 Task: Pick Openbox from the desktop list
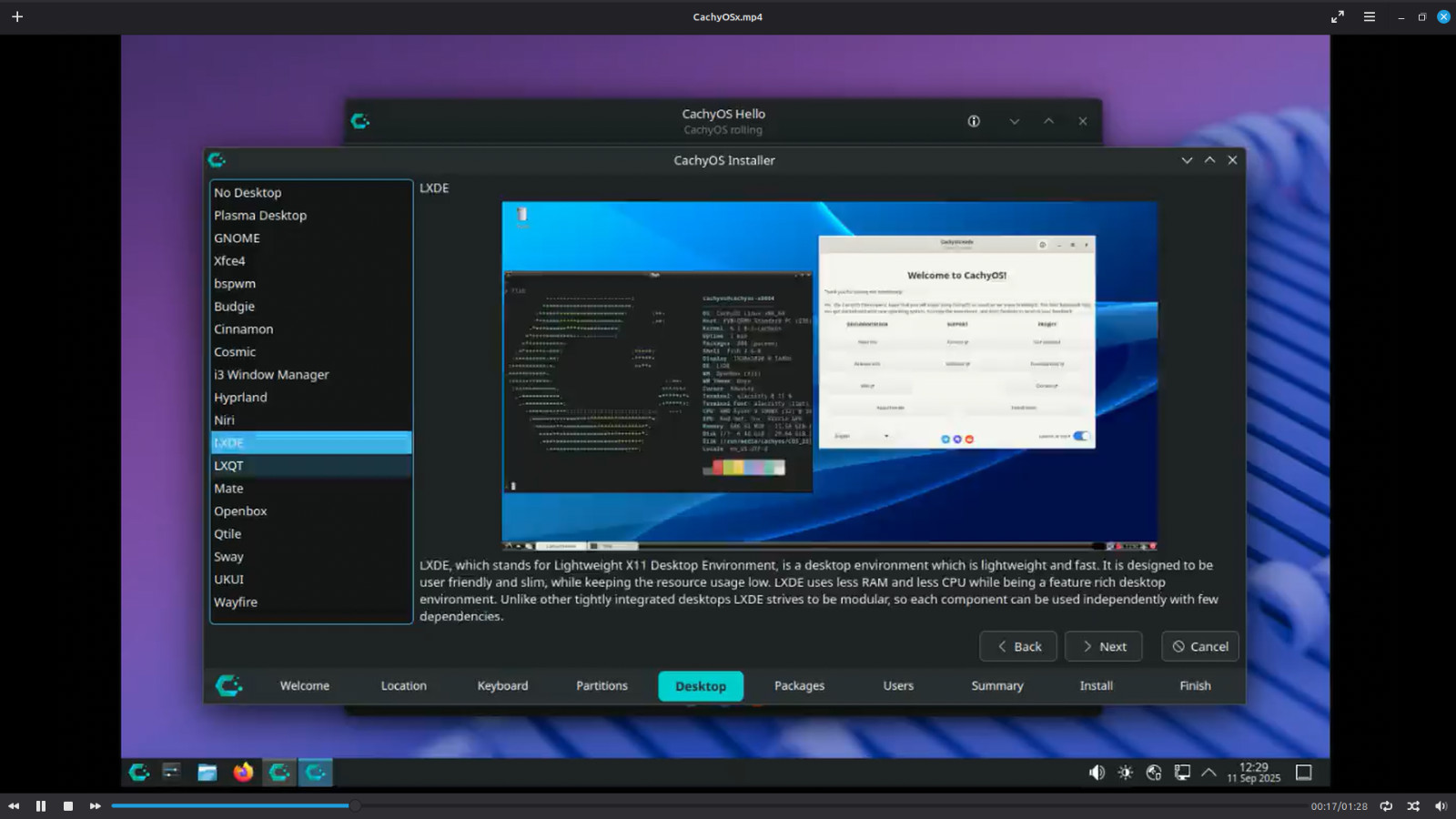point(311,511)
